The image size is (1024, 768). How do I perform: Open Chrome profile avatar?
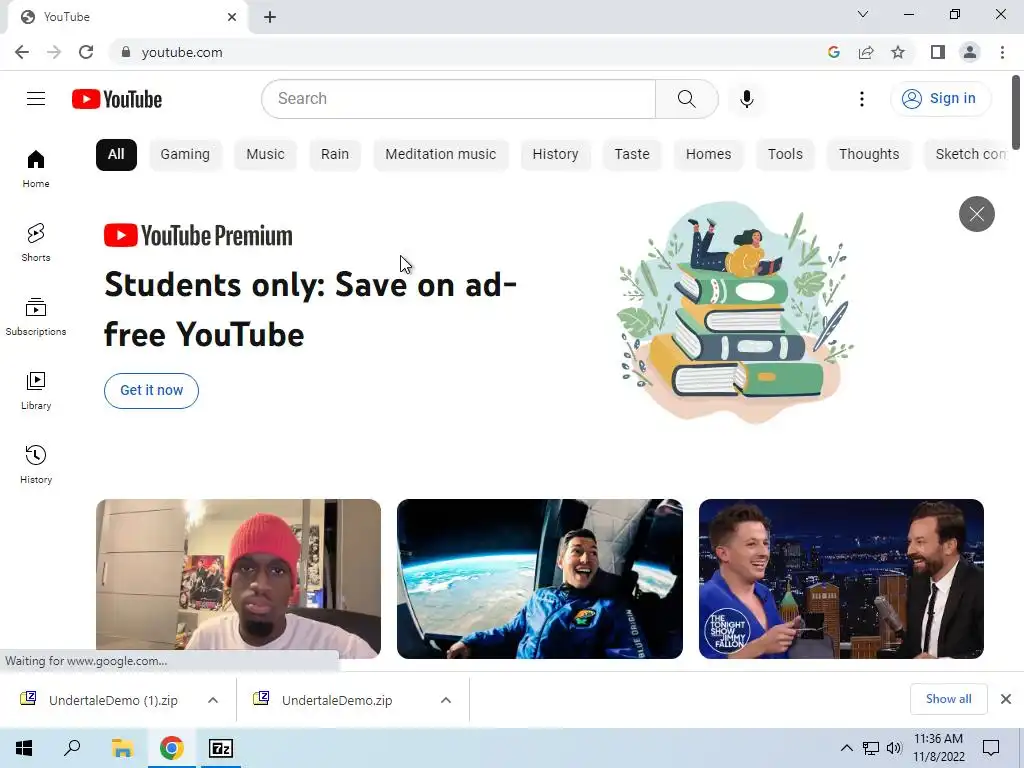tap(970, 52)
